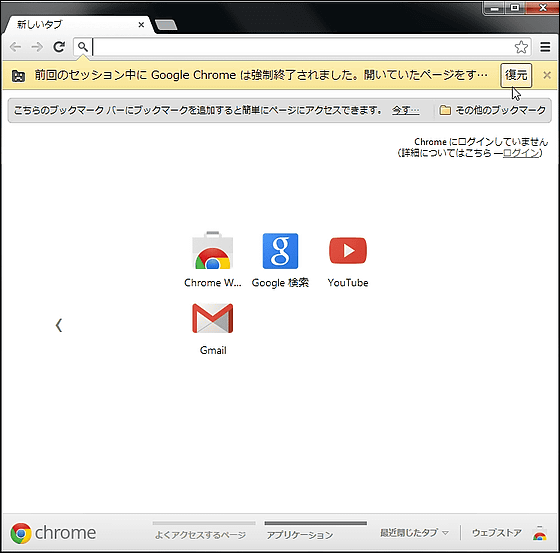
Task: Click the crash message text in infobar
Action: 261,75
